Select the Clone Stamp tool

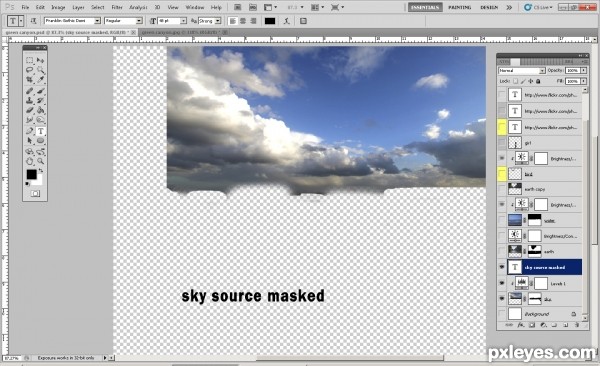(x=30, y=101)
